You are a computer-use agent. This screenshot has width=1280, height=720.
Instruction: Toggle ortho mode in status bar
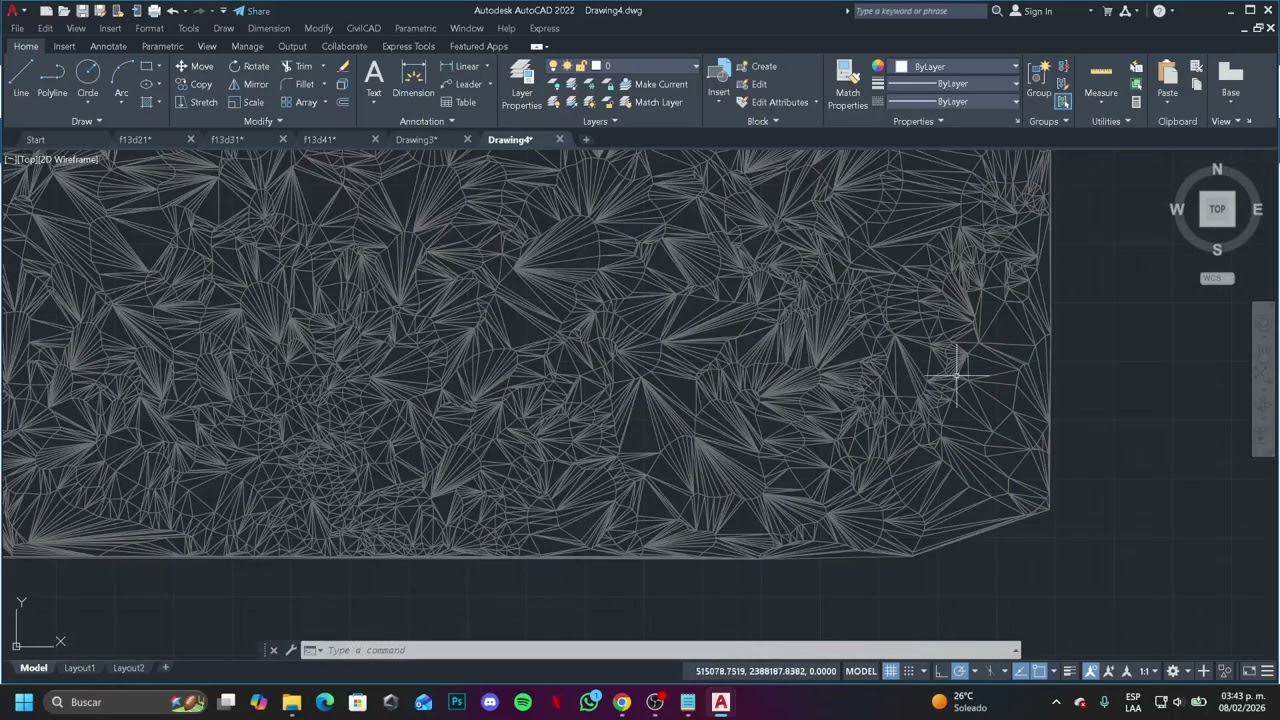(x=941, y=671)
